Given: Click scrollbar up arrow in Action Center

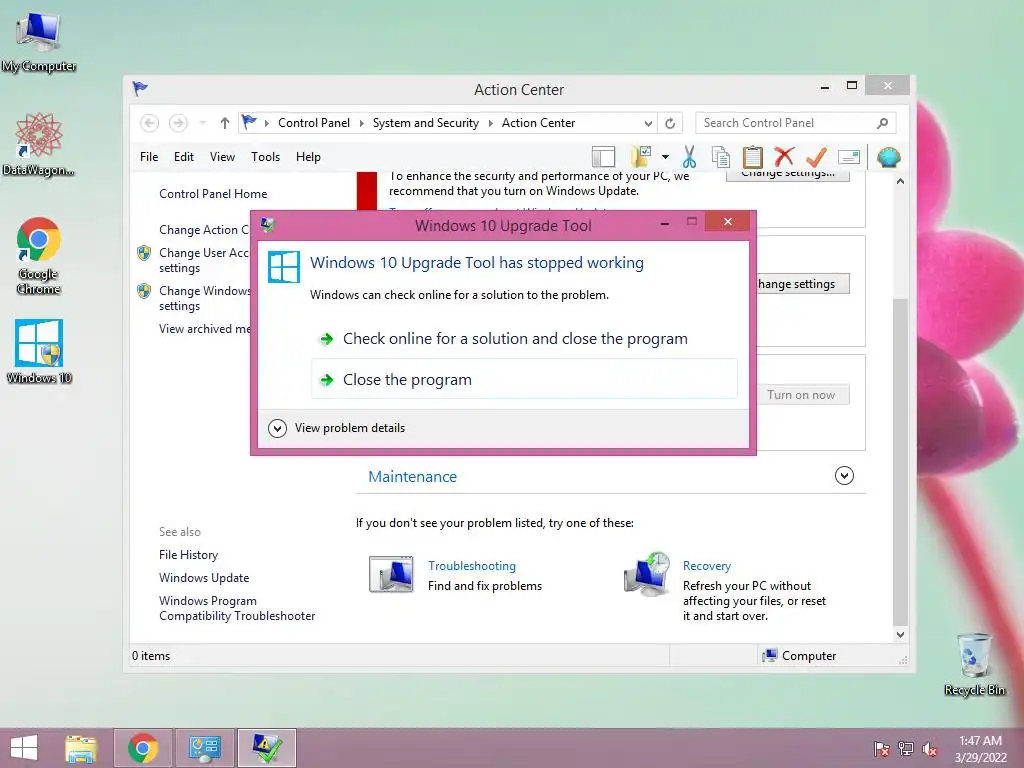Looking at the screenshot, I should point(900,182).
